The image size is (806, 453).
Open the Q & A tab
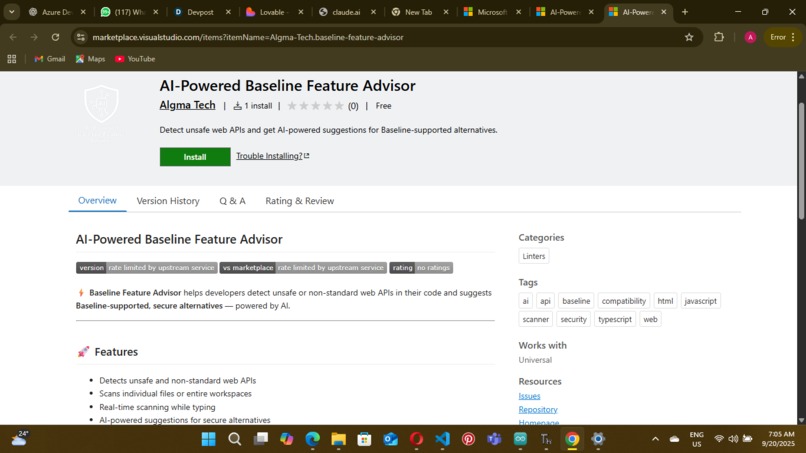click(x=232, y=201)
